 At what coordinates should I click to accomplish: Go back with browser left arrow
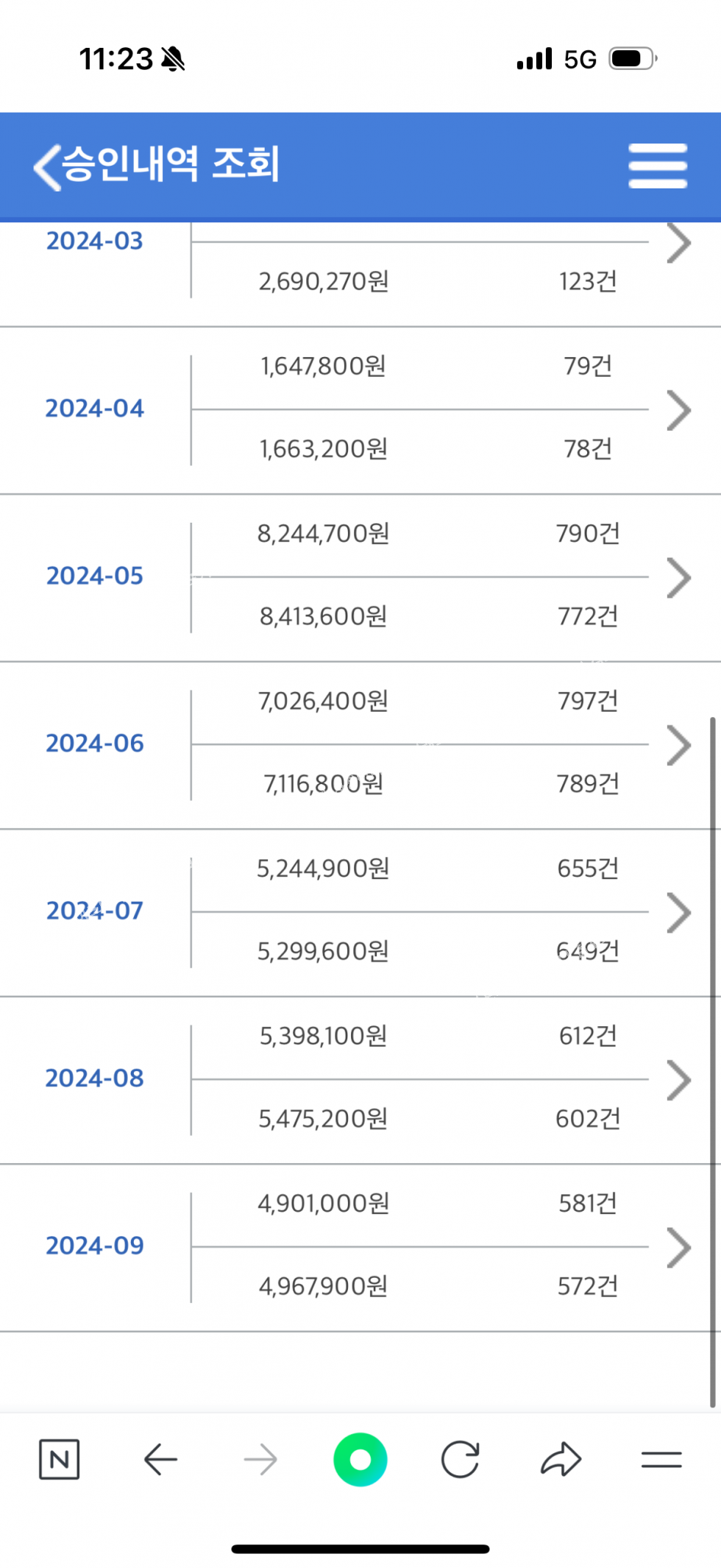click(160, 1459)
